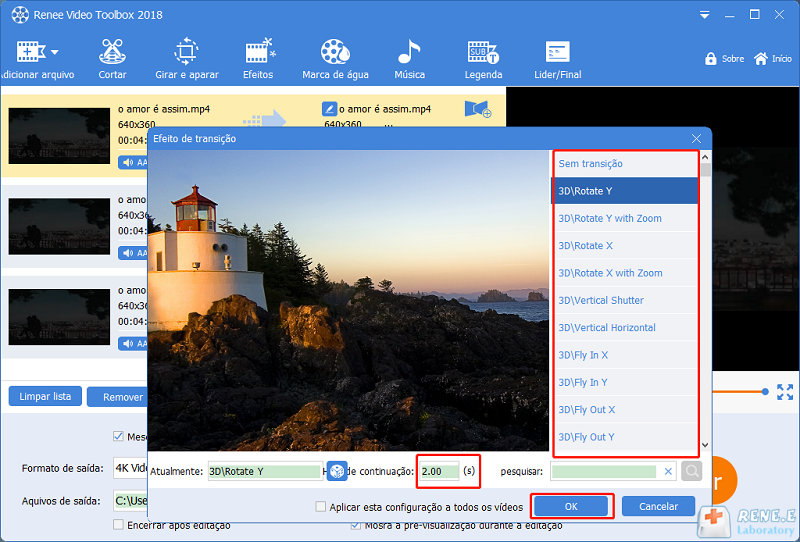Select the 3D\Fly Out Y transition
This screenshot has width=800, height=542.
[x=624, y=437]
